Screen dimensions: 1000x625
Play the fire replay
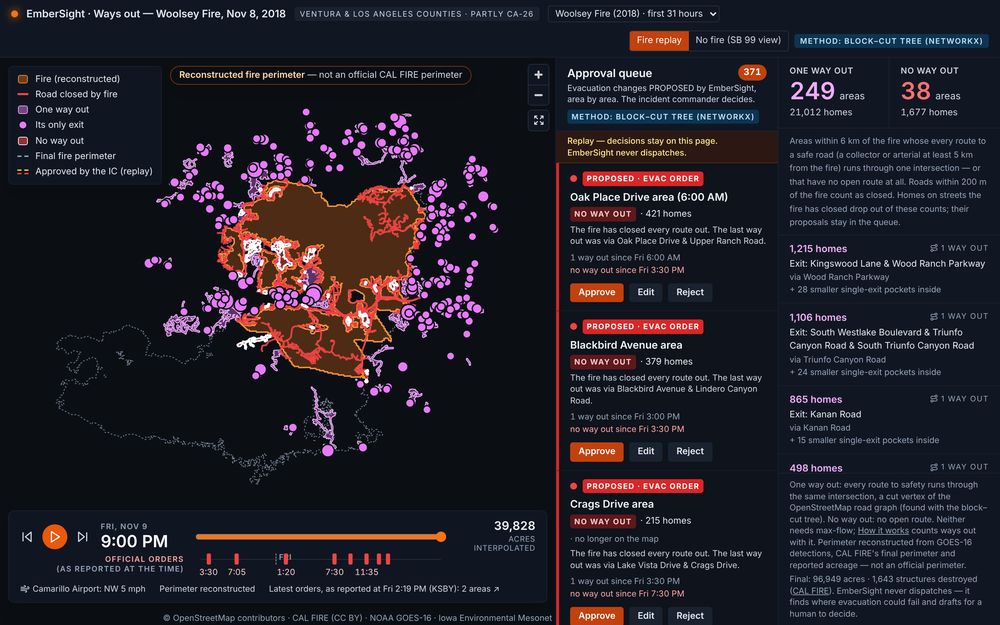[55, 537]
